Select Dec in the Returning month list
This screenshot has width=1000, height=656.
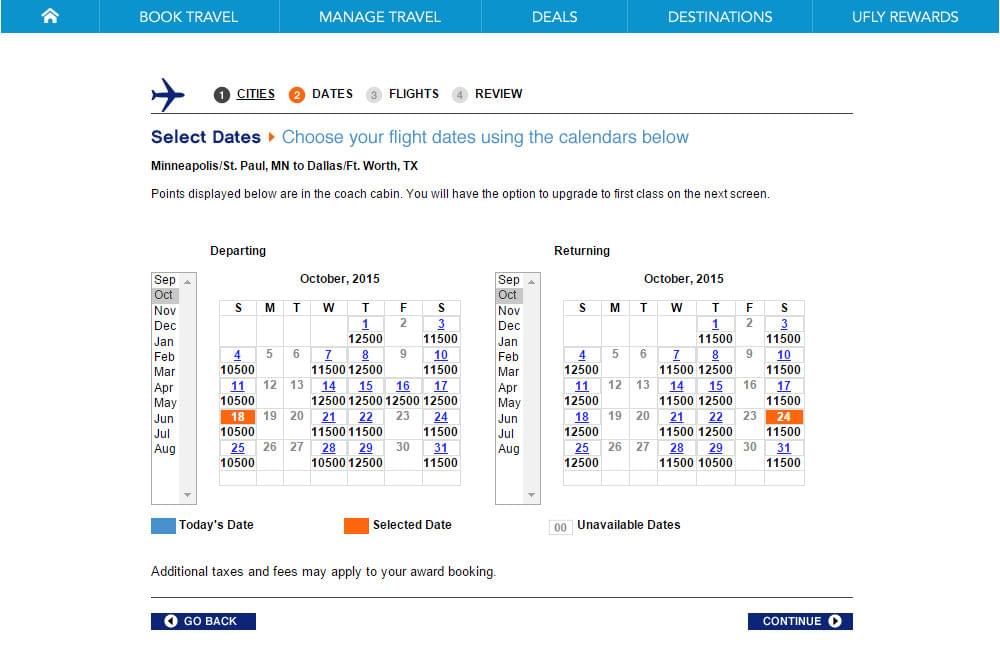click(x=509, y=326)
